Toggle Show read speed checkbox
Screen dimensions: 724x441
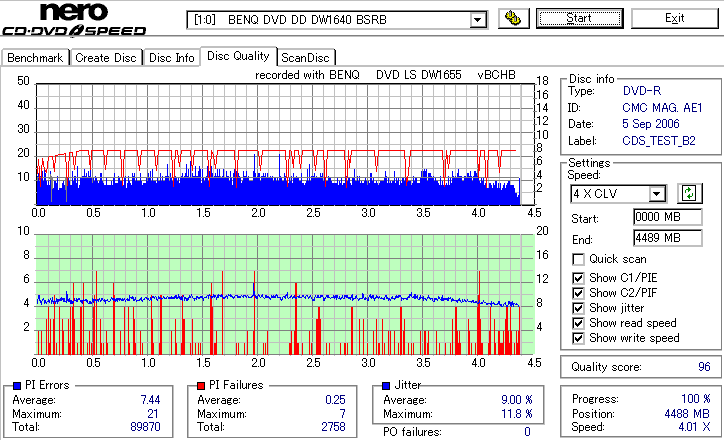click(x=578, y=323)
